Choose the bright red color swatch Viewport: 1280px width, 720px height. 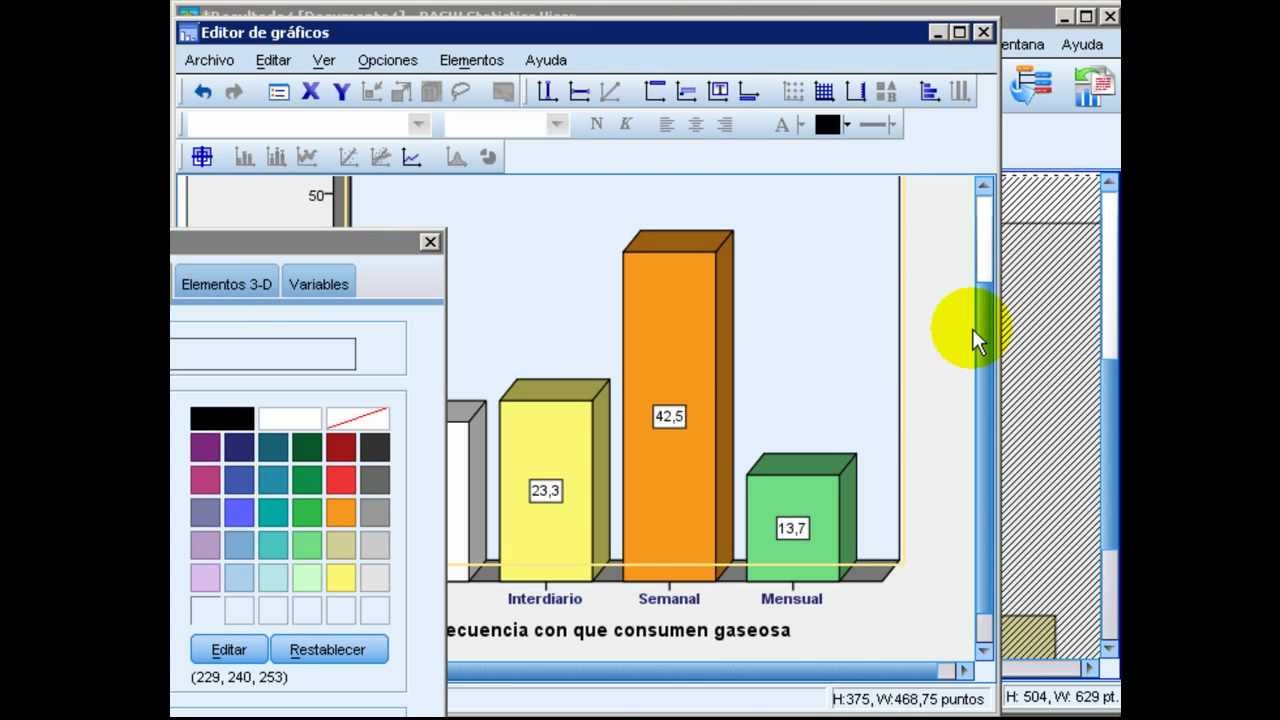click(341, 480)
